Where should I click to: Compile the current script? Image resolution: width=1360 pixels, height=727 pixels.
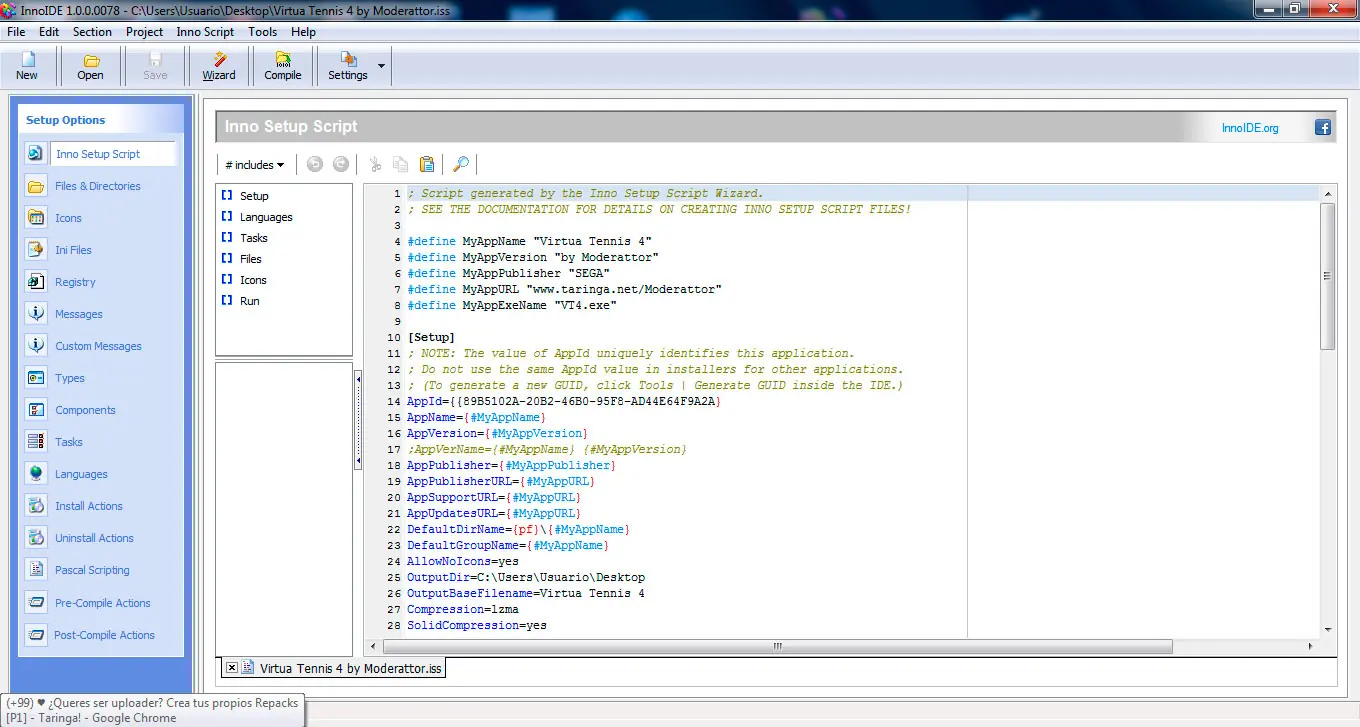[x=283, y=66]
